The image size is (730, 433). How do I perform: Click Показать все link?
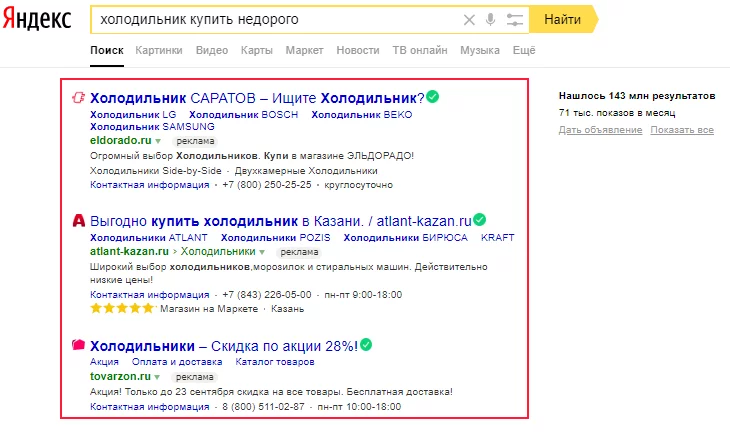(682, 130)
